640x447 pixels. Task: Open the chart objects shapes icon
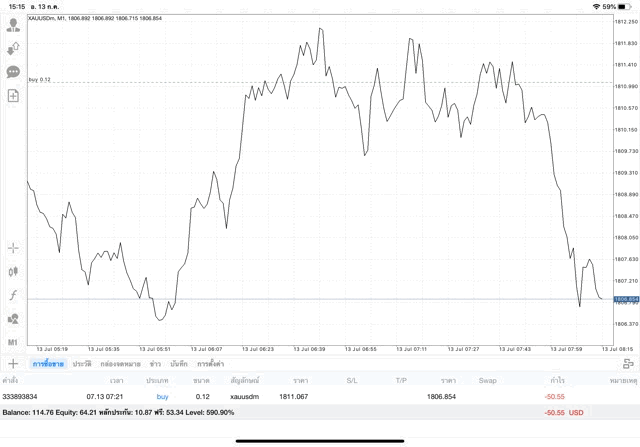coord(13,319)
